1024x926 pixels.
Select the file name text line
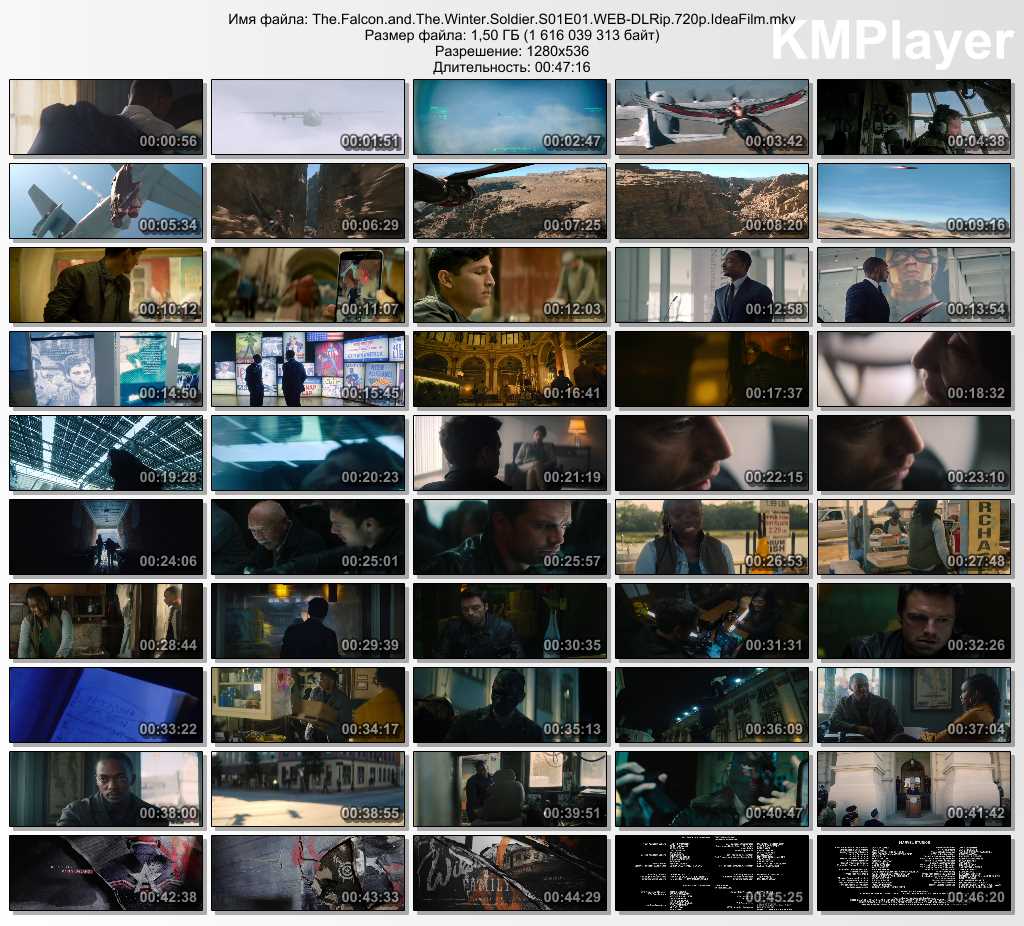point(511,20)
